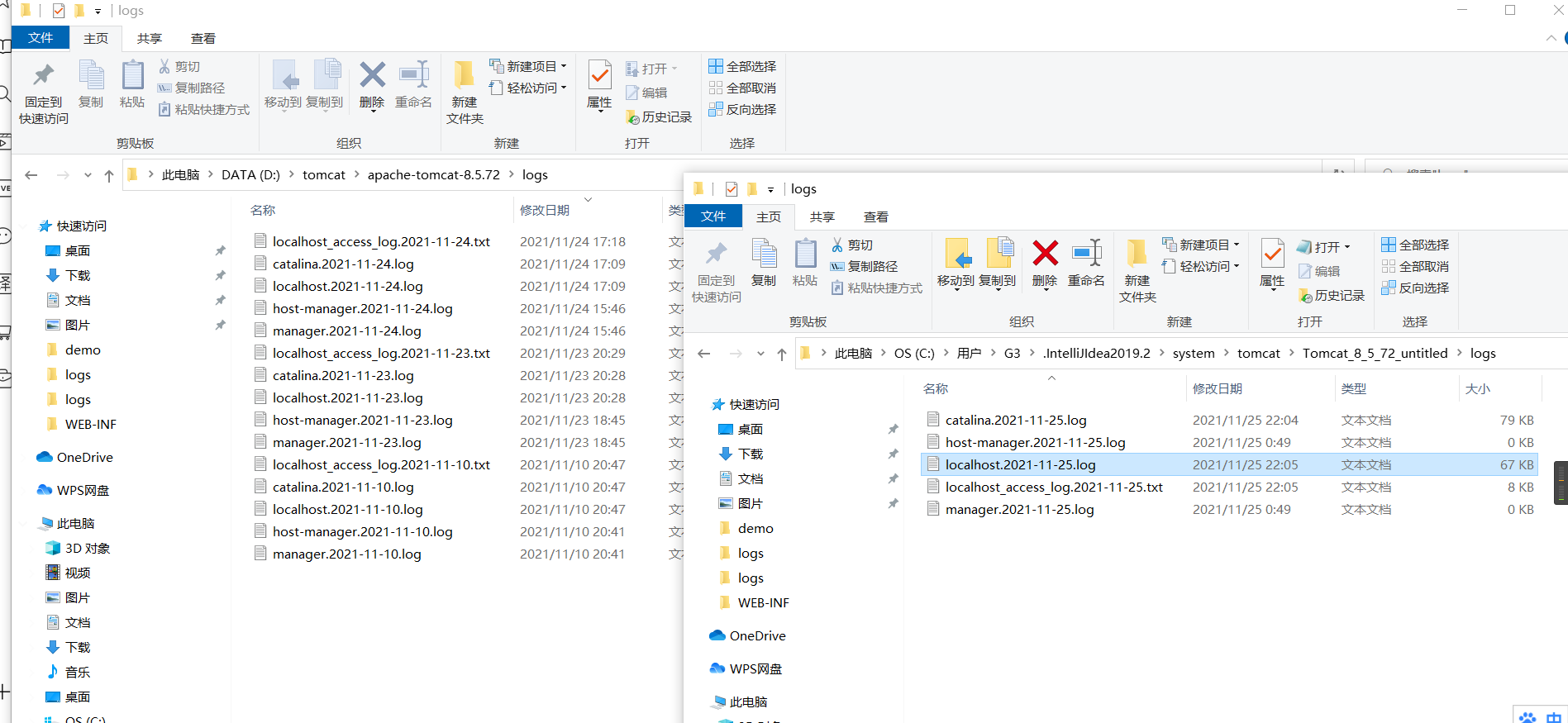Click .IntelliJIdea2019.2 in front window breadcrumb
This screenshot has height=723, width=1568.
click(1096, 354)
